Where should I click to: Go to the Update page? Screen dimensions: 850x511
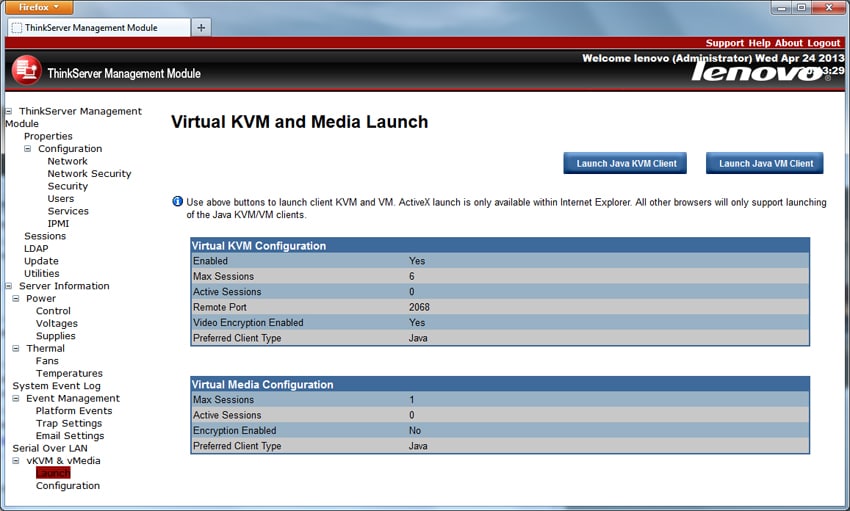[41, 261]
